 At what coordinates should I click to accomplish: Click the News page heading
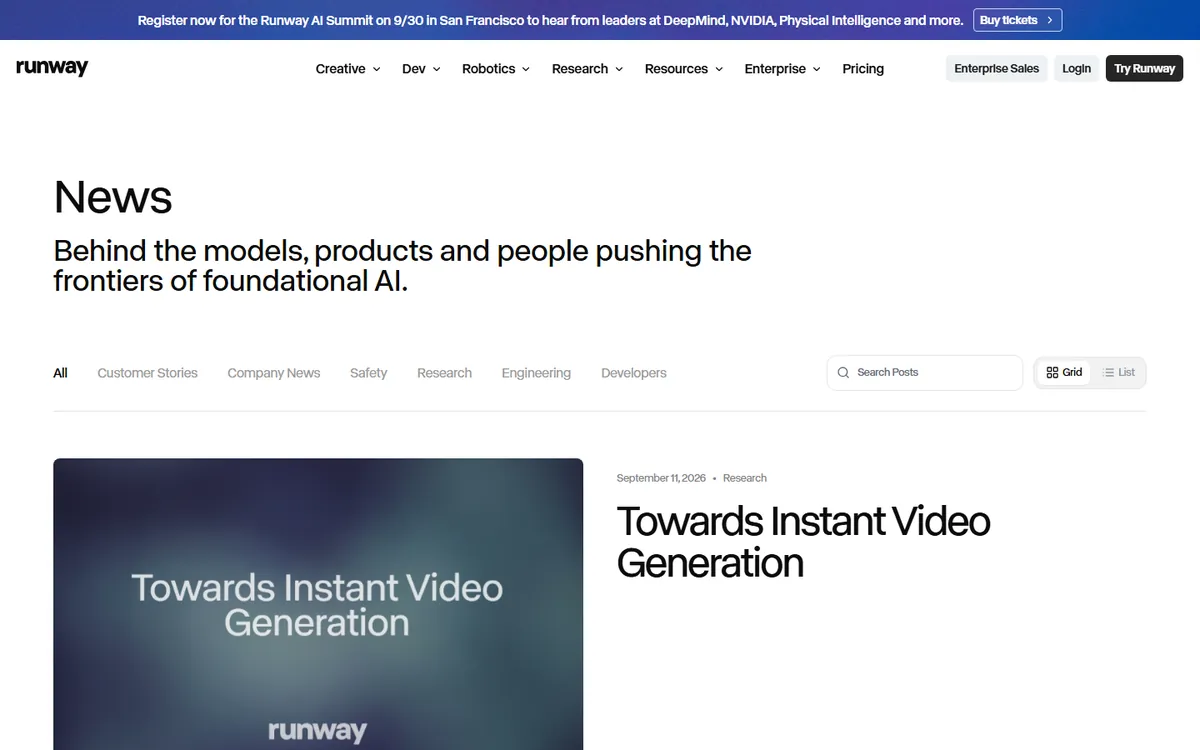[113, 197]
